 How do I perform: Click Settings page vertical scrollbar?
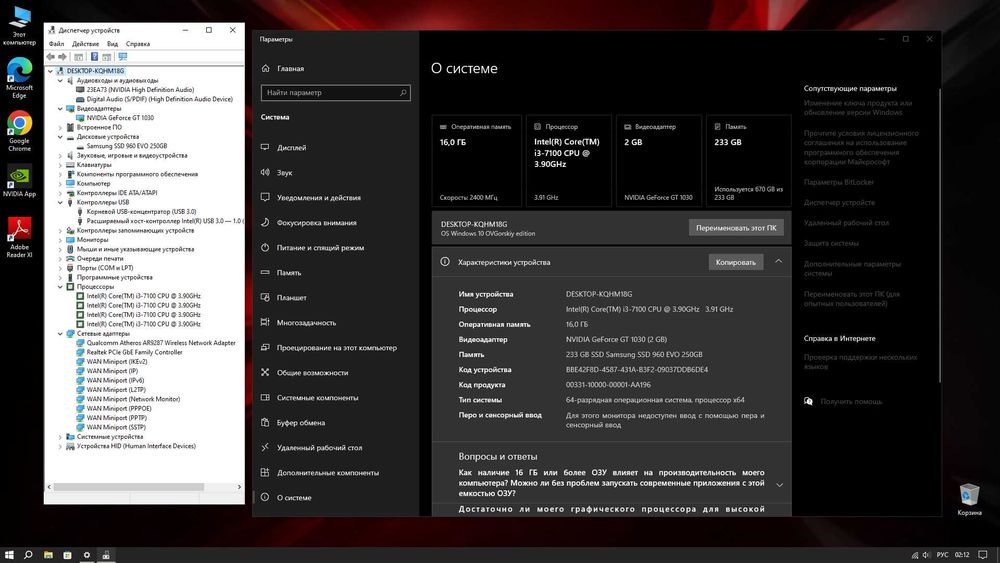(939, 236)
